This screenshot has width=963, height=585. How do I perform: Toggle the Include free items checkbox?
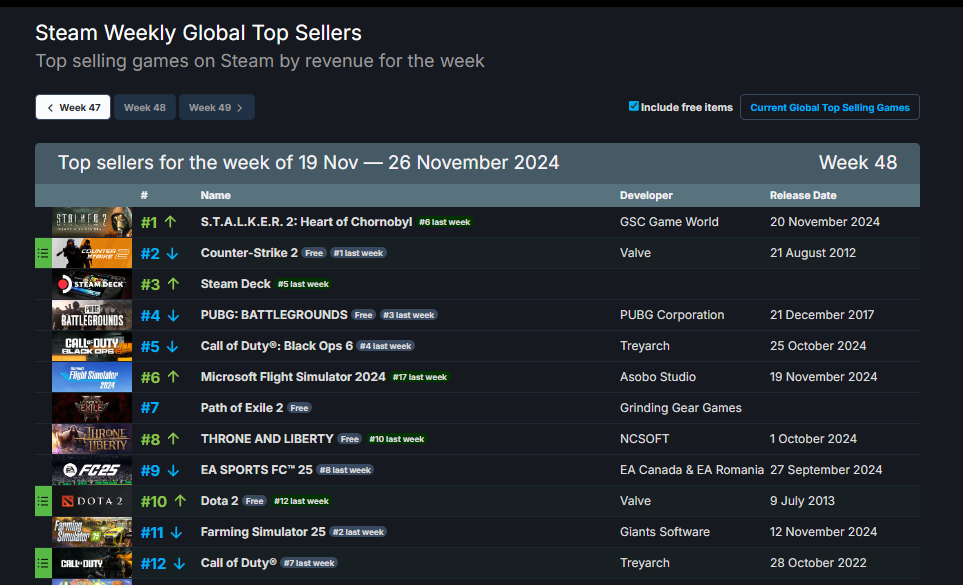[634, 106]
